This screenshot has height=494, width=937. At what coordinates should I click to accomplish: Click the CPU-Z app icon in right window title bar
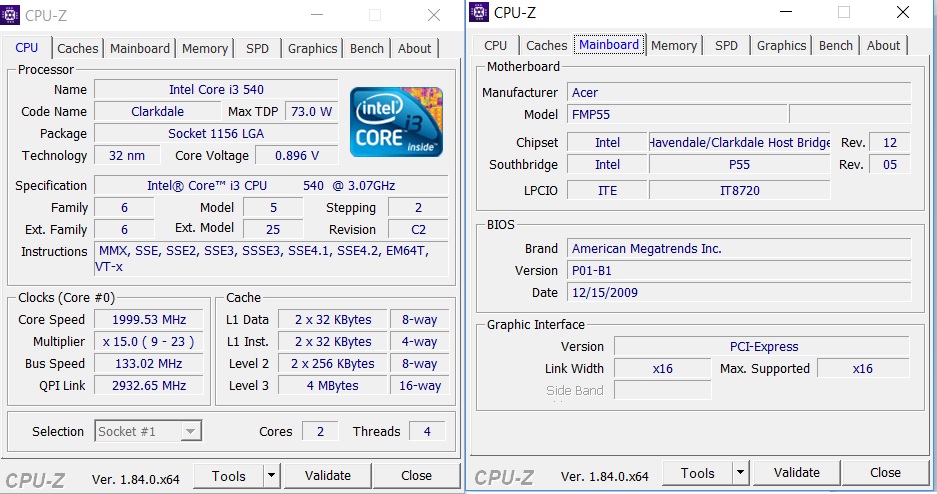[479, 12]
